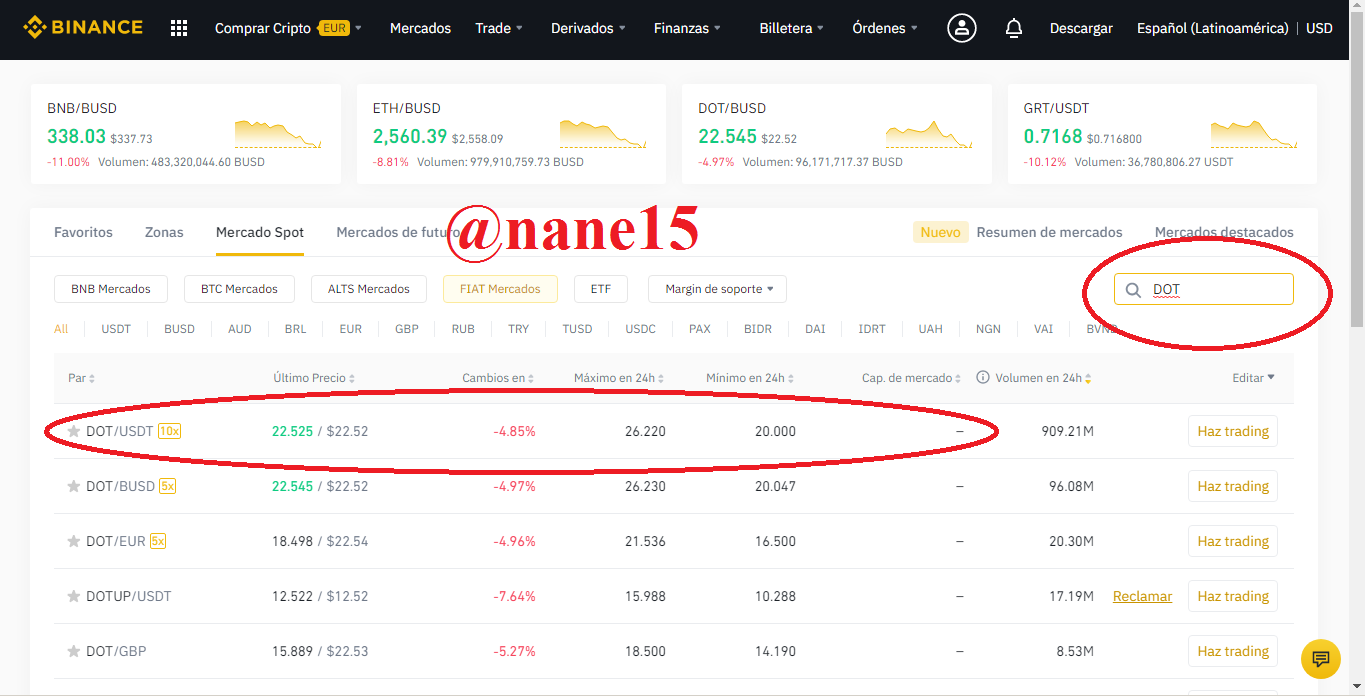
Task: Filter by BUSD quote currency
Action: 179,328
